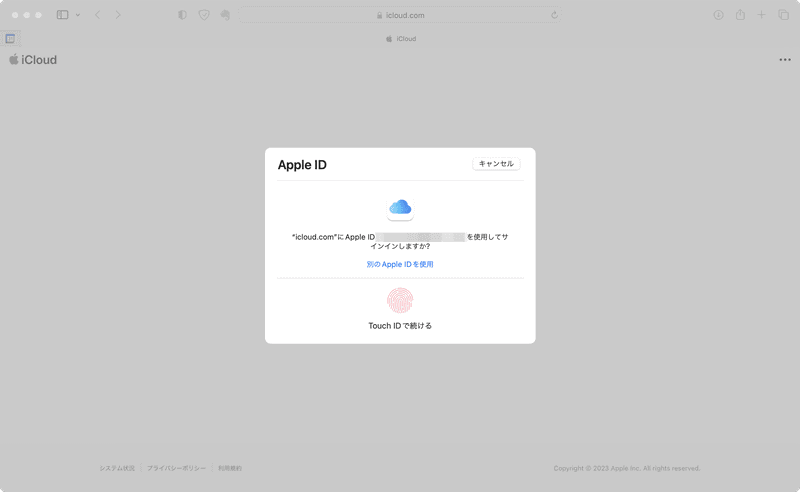Open the half-shield appearance toolbar icon
Image resolution: width=800 pixels, height=492 pixels.
pyautogui.click(x=182, y=15)
